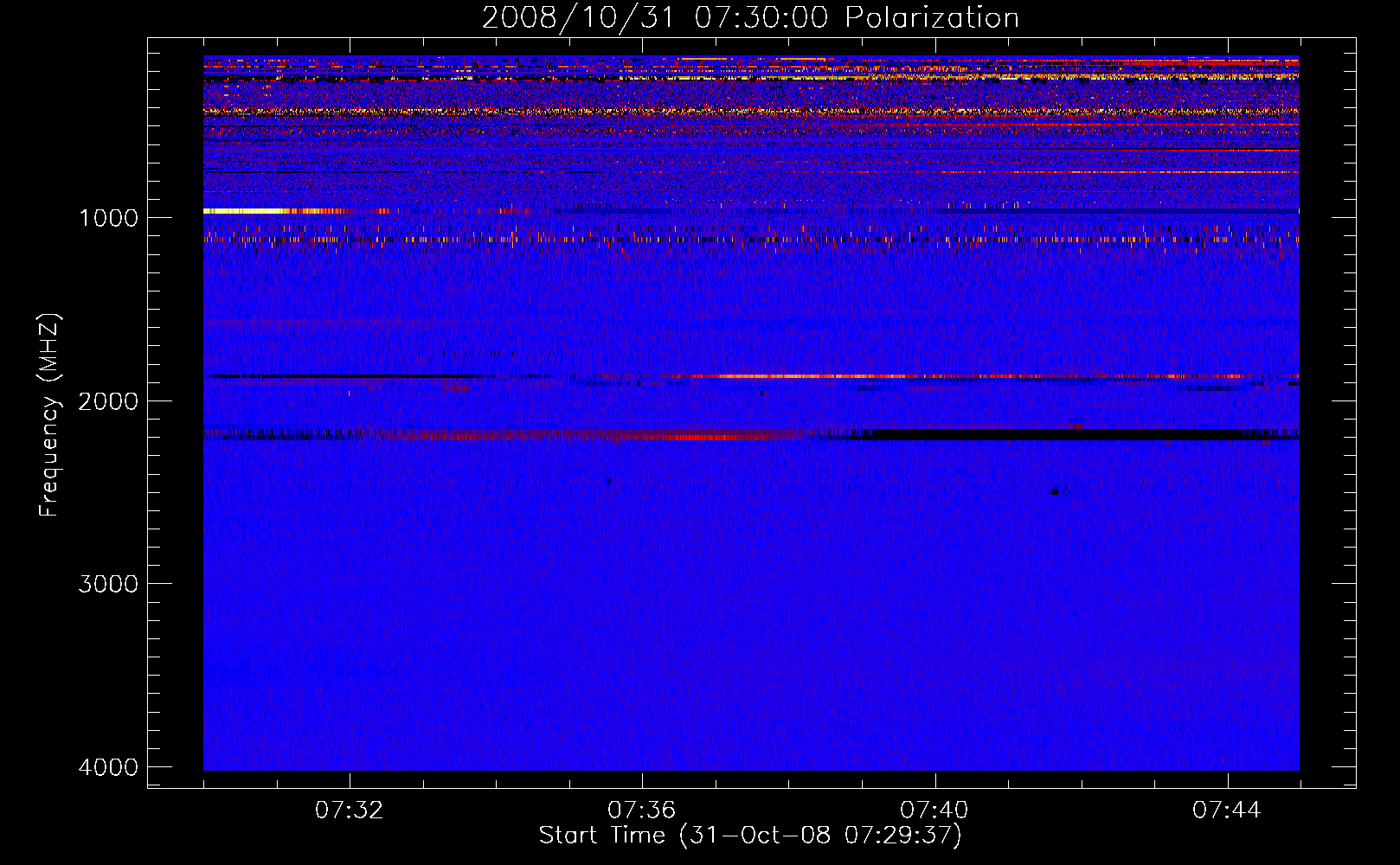
Task: Click the 07:36 time tick label
Action: point(642,811)
